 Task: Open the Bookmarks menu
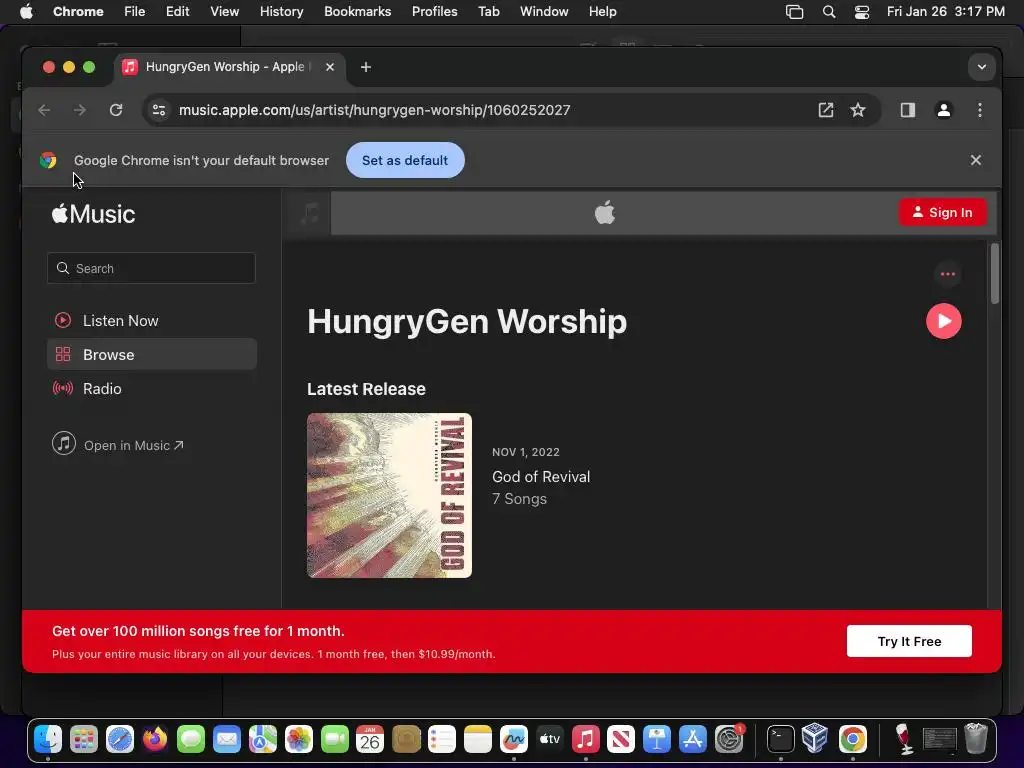[x=357, y=12]
